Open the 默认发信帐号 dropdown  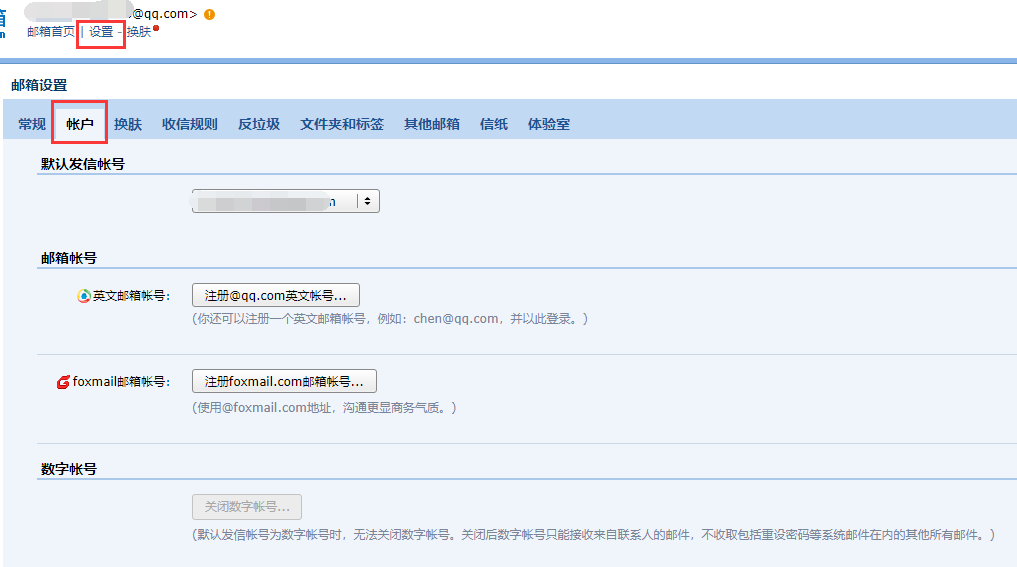pos(286,201)
